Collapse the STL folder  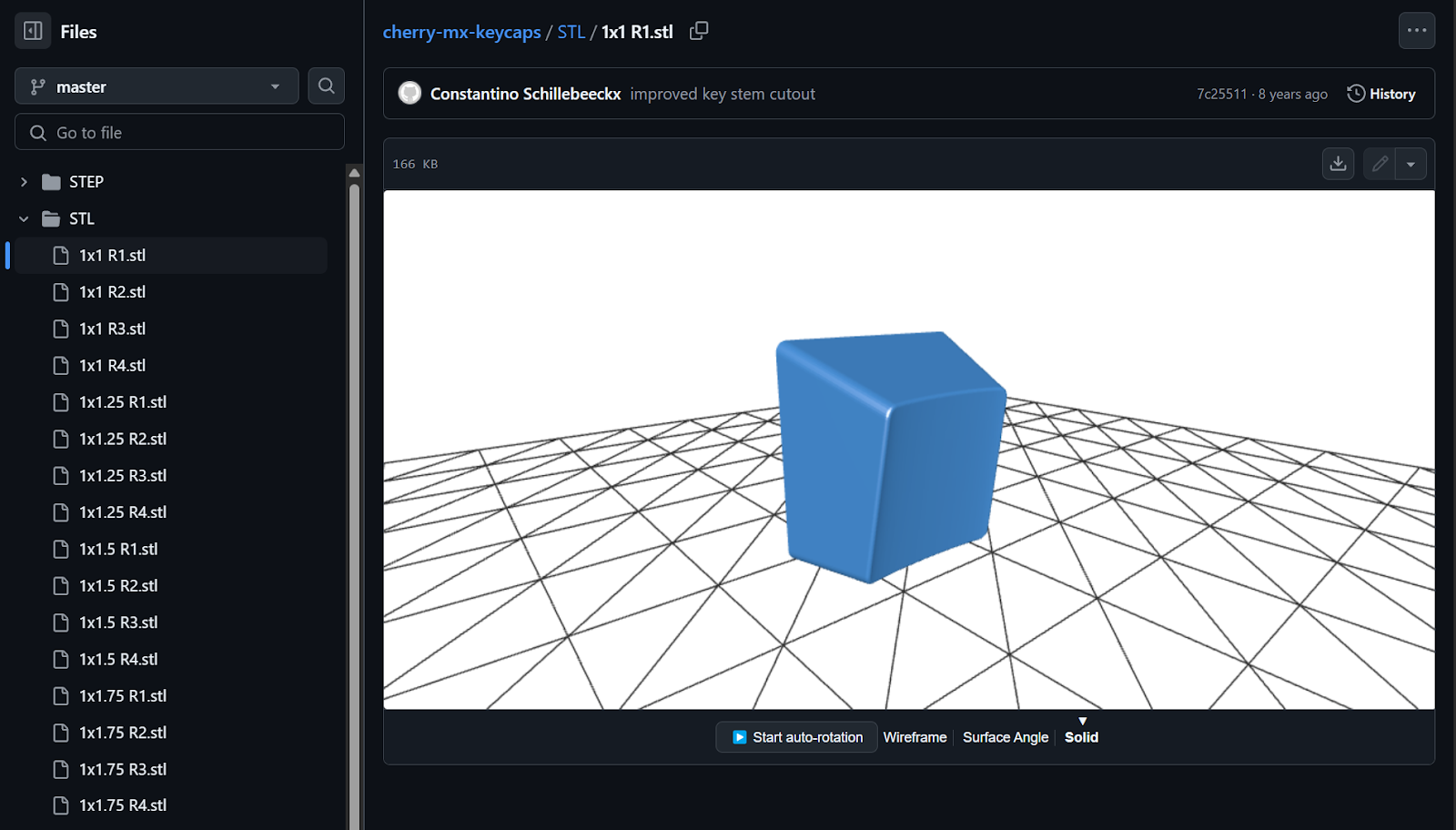coord(24,218)
